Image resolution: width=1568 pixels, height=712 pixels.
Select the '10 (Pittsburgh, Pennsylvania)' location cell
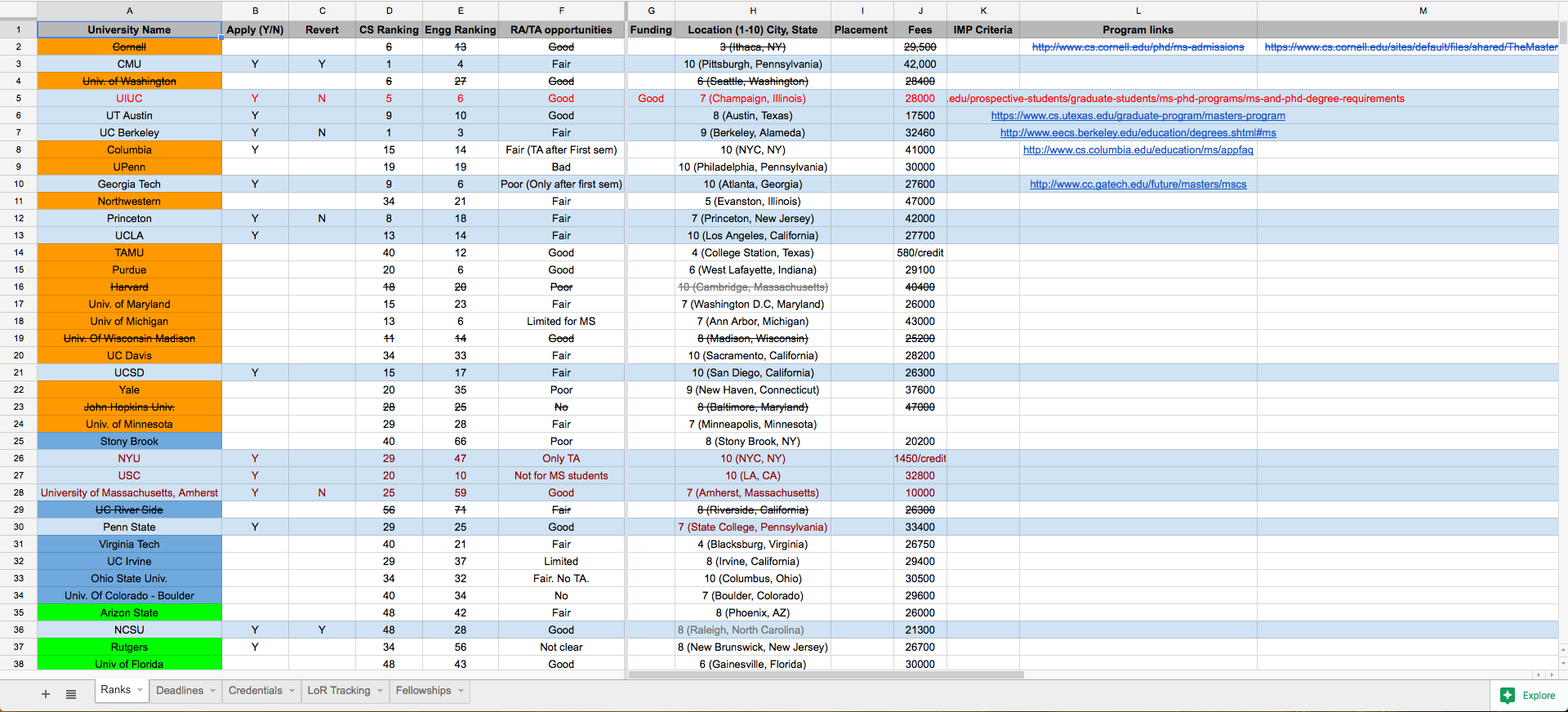pyautogui.click(x=753, y=65)
